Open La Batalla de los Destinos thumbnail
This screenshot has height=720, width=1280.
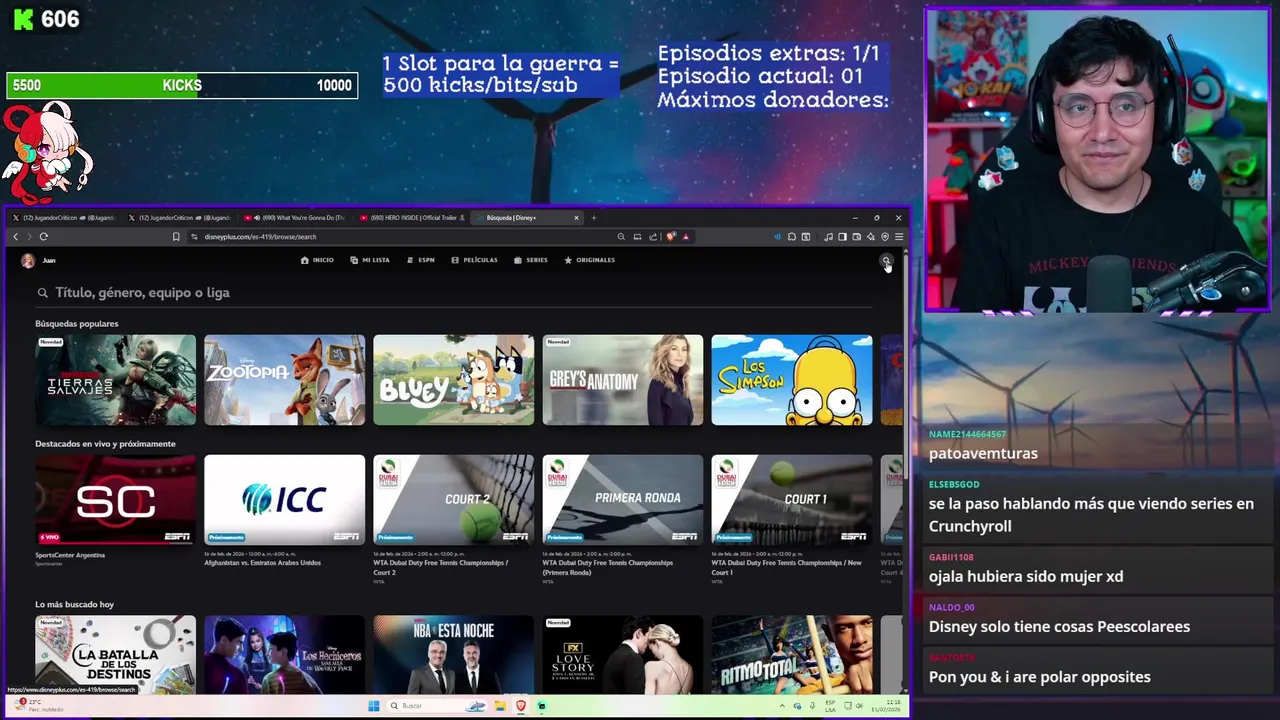[116, 654]
